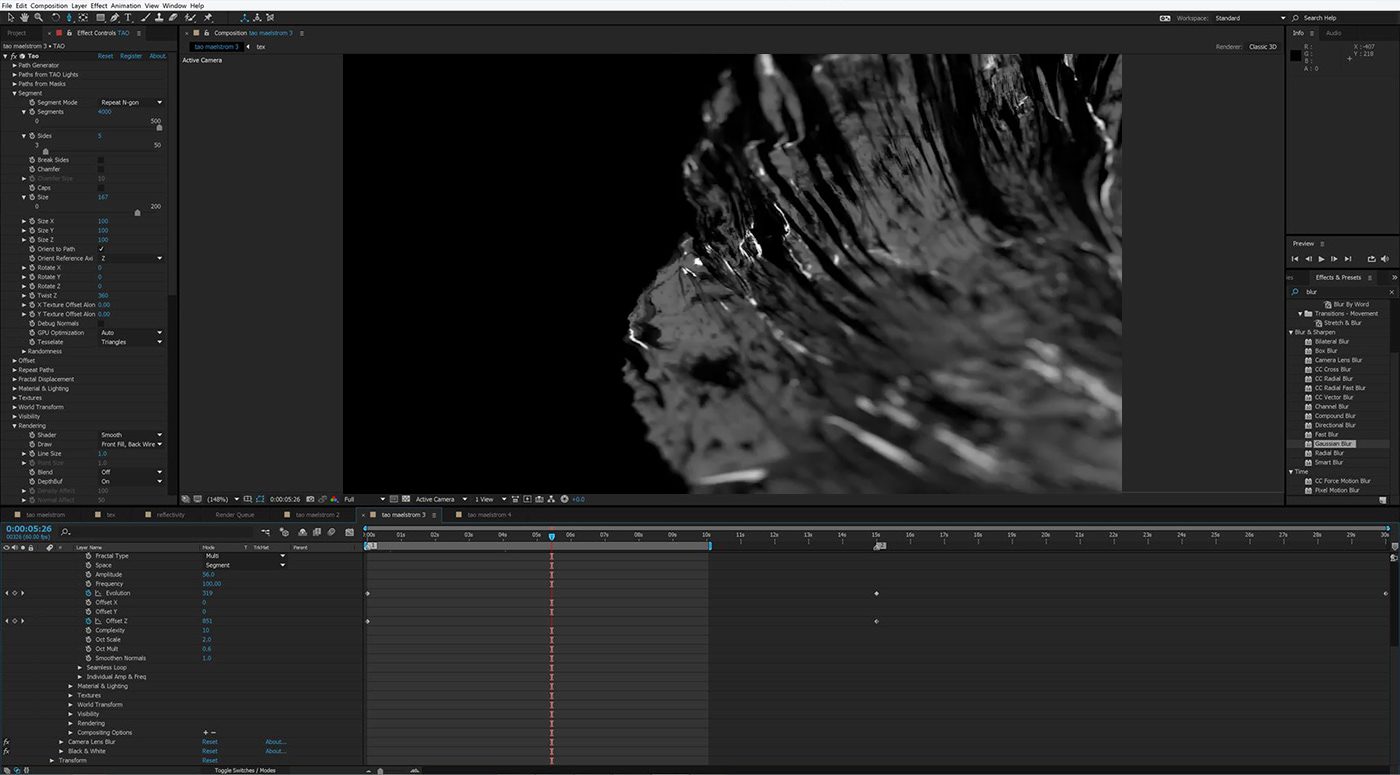Open the Workspace Standard dropdown

(1250, 18)
